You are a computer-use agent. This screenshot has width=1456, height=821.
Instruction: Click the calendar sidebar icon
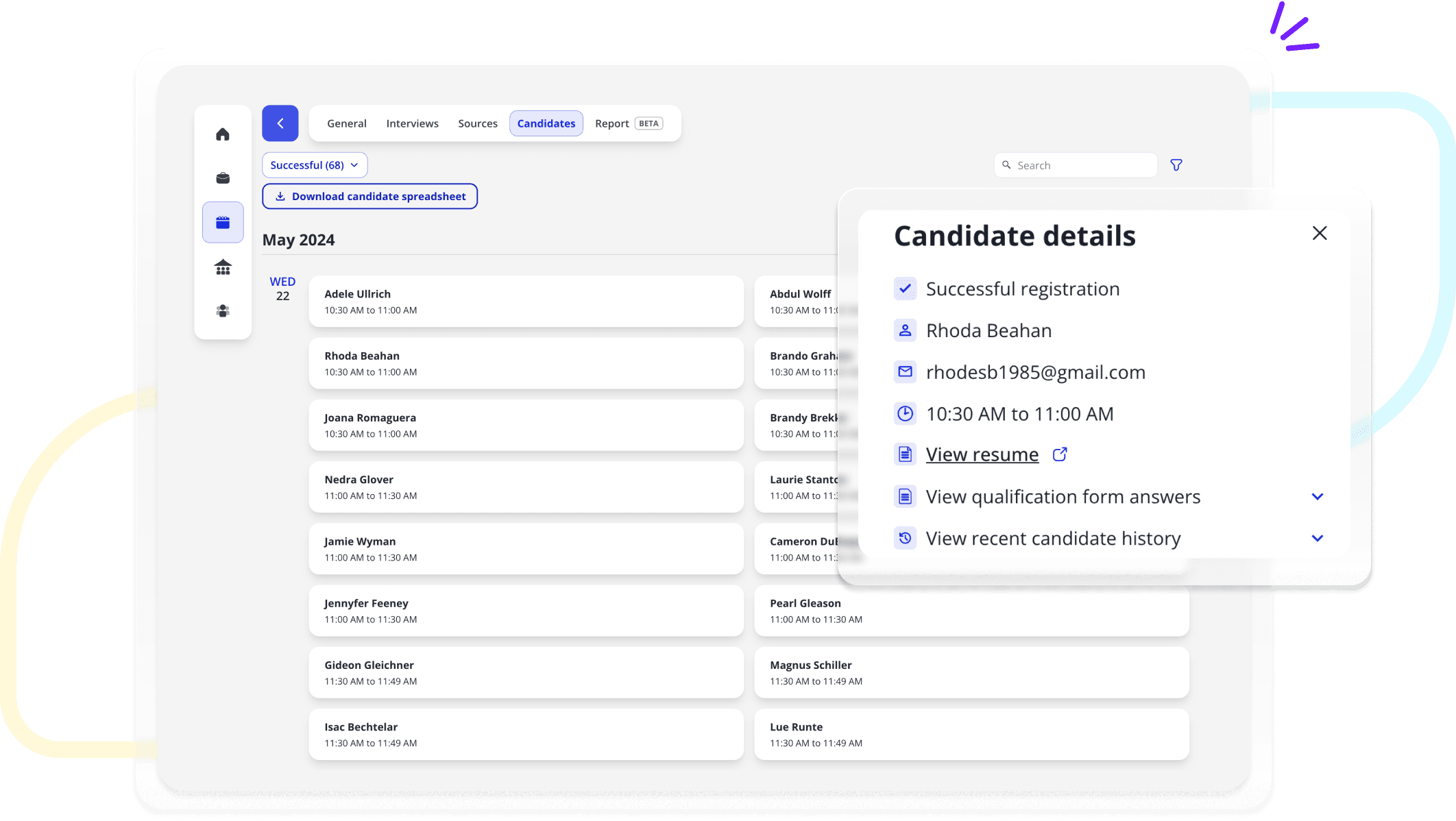223,222
